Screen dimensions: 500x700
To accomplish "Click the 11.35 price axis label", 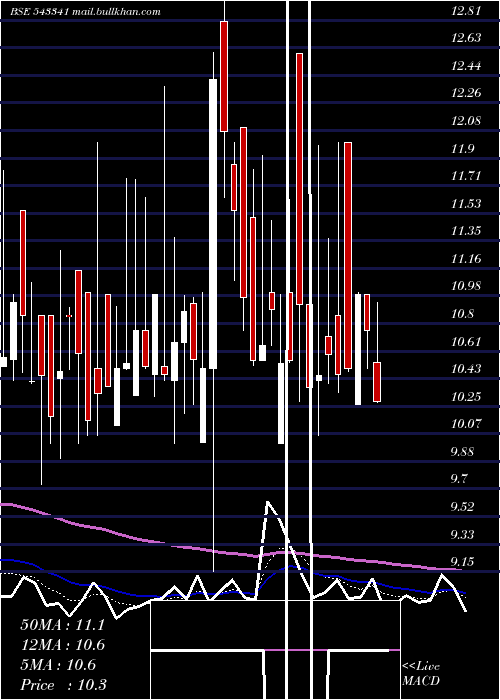I will [466, 231].
